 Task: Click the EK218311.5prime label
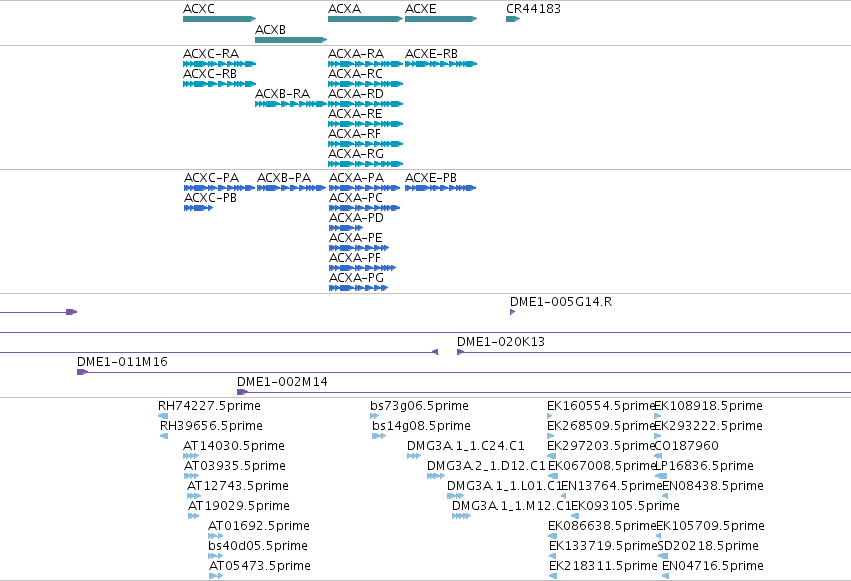coord(604,566)
